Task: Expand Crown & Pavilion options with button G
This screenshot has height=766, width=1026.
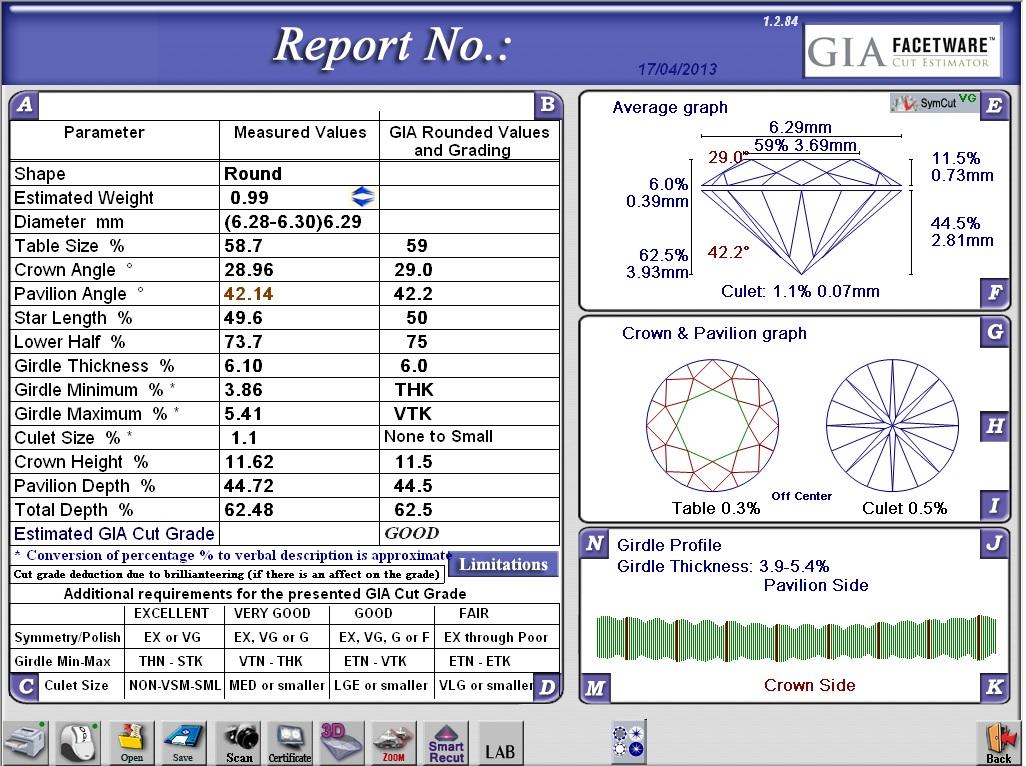Action: pyautogui.click(x=994, y=333)
